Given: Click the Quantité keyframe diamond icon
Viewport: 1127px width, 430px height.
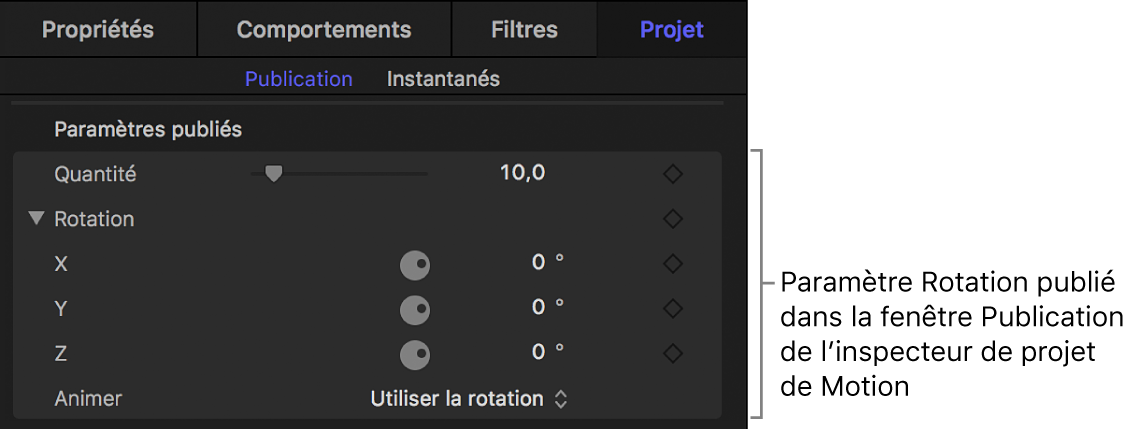Looking at the screenshot, I should point(673,174).
